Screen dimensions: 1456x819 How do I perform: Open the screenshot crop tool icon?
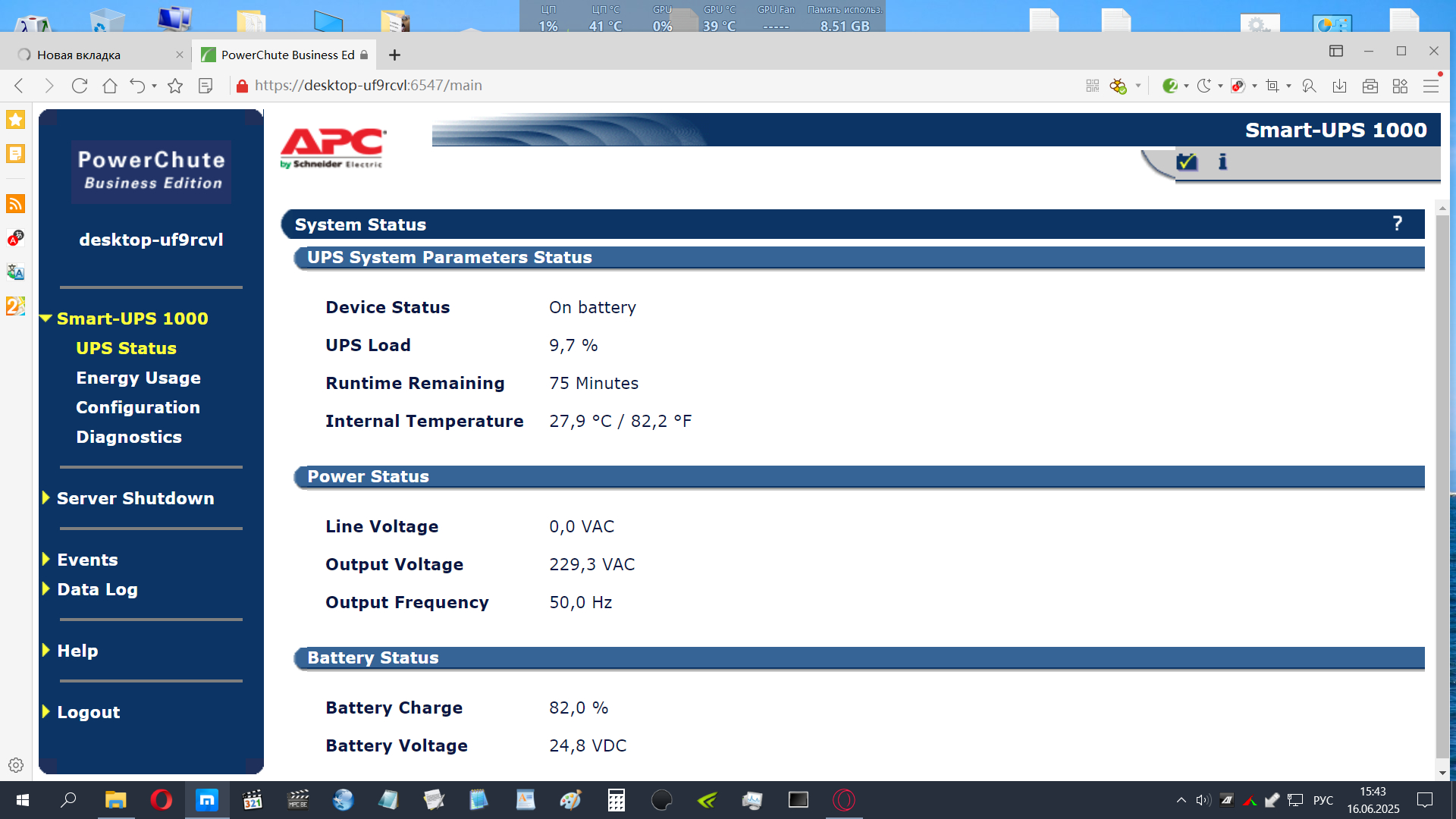(1272, 86)
